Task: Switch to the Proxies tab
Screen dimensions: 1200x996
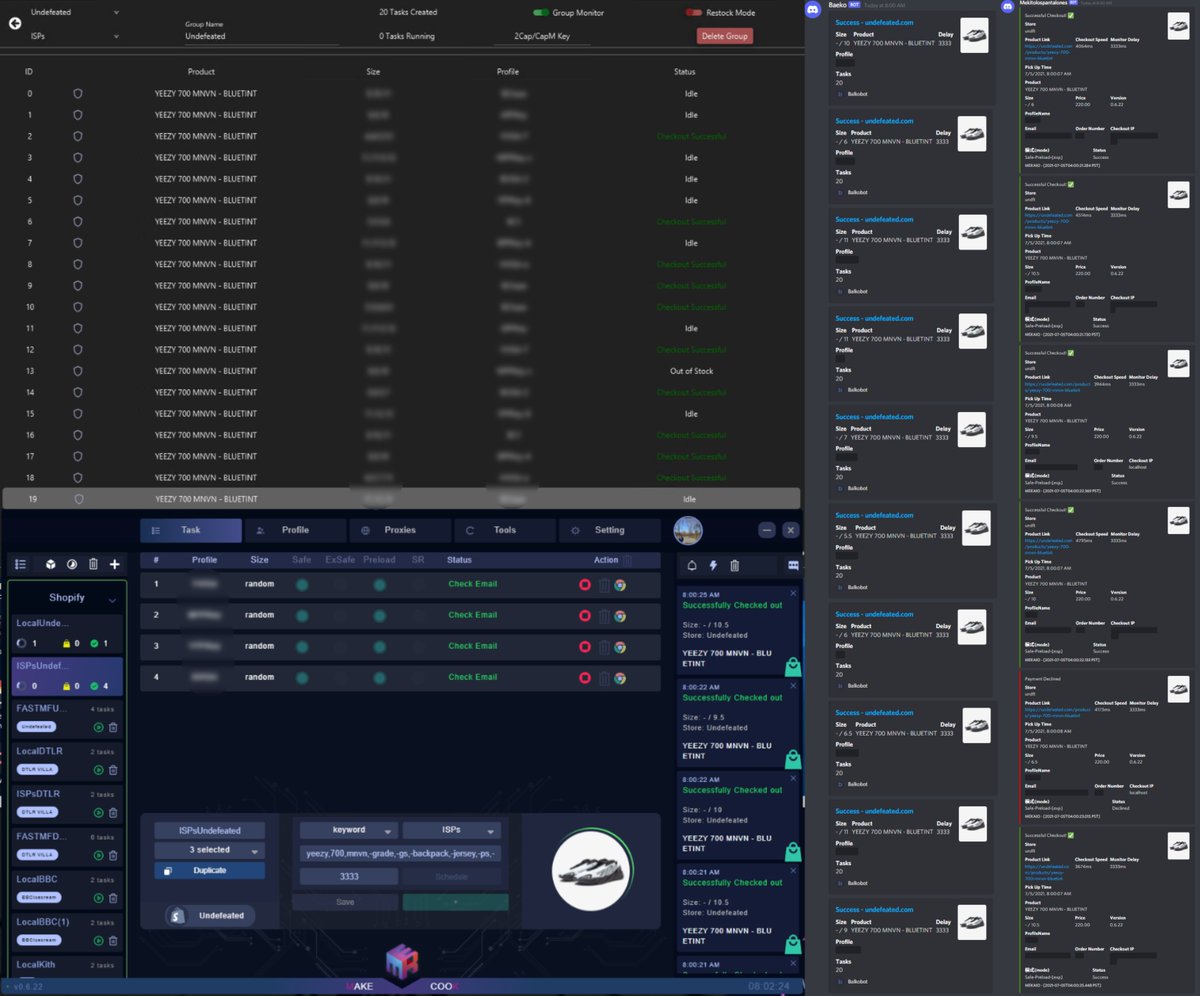Action: pos(400,530)
